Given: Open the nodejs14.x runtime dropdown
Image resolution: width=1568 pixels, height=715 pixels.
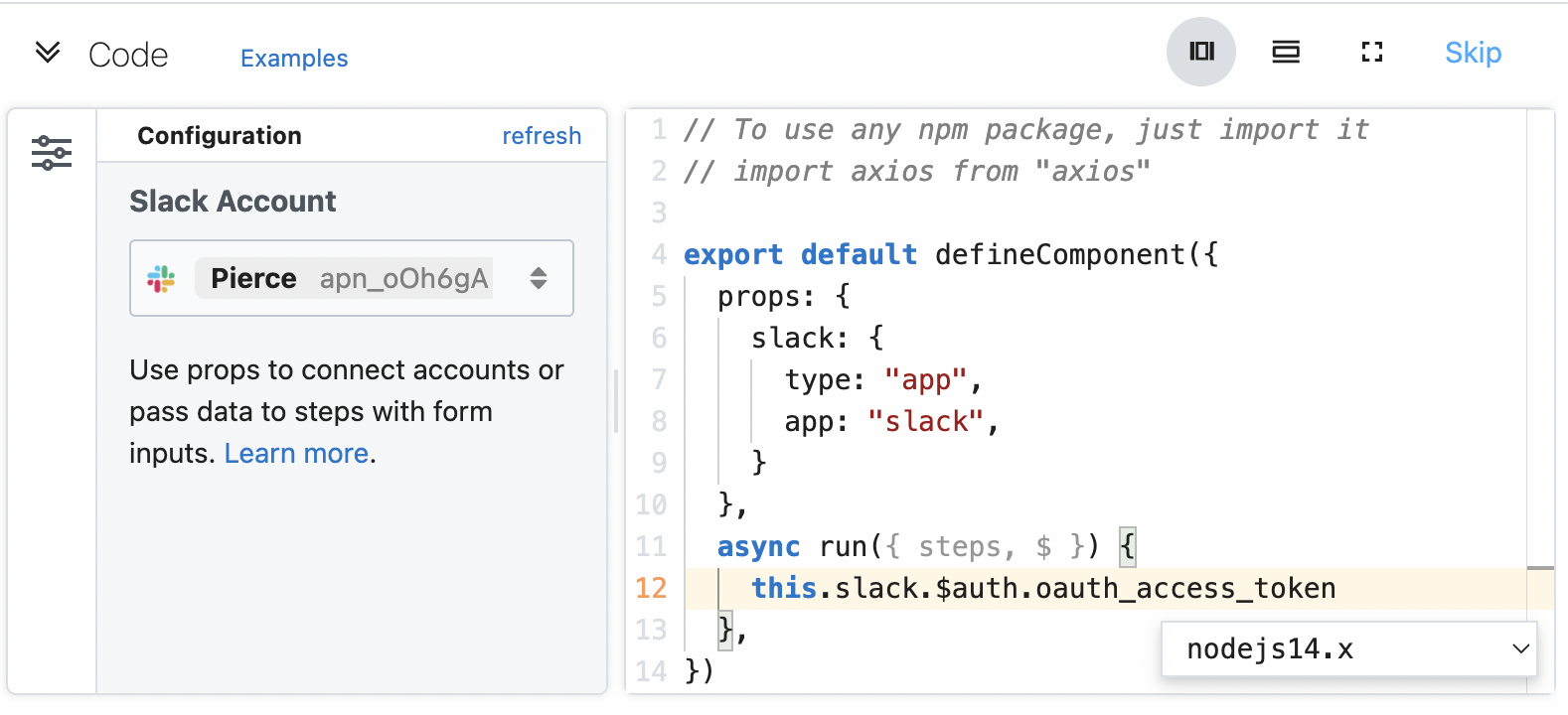Looking at the screenshot, I should (x=1348, y=649).
